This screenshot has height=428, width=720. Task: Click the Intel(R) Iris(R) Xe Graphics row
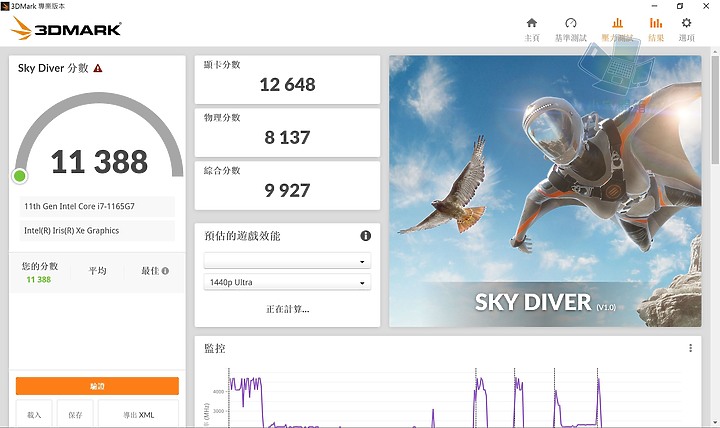[97, 231]
